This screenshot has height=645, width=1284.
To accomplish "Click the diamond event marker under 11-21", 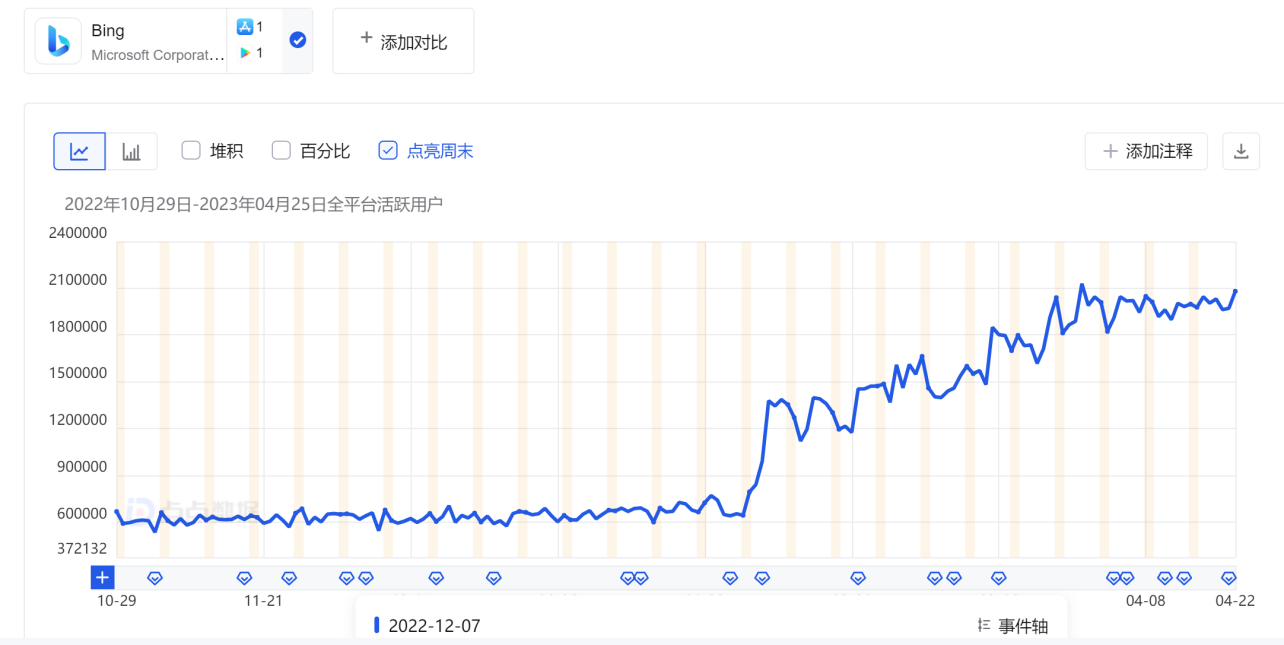I will (x=244, y=577).
